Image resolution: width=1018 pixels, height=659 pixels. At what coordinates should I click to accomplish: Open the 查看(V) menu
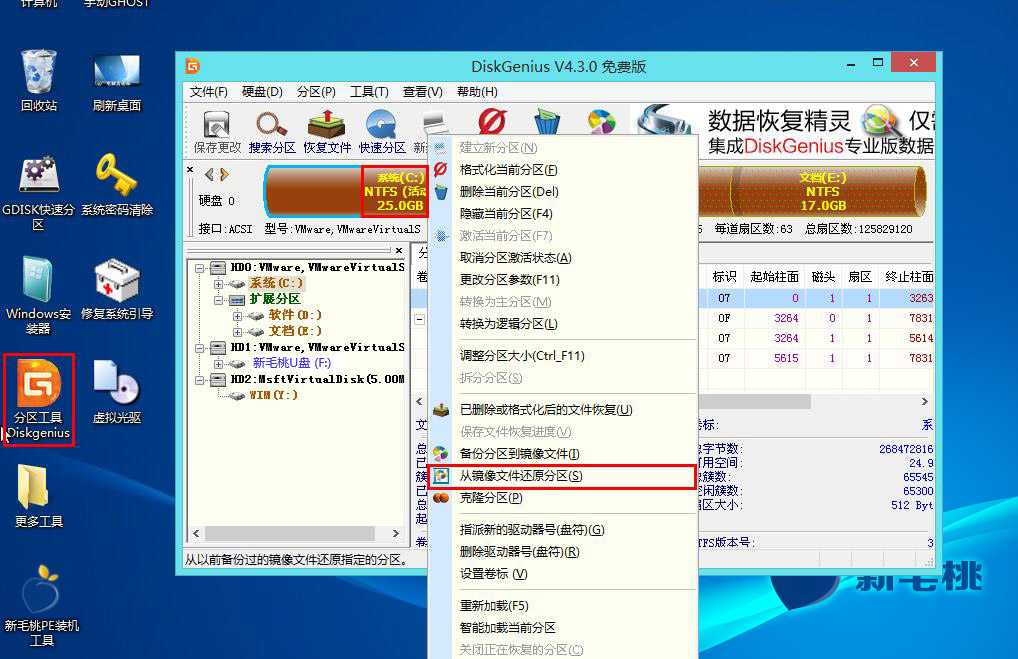(423, 92)
